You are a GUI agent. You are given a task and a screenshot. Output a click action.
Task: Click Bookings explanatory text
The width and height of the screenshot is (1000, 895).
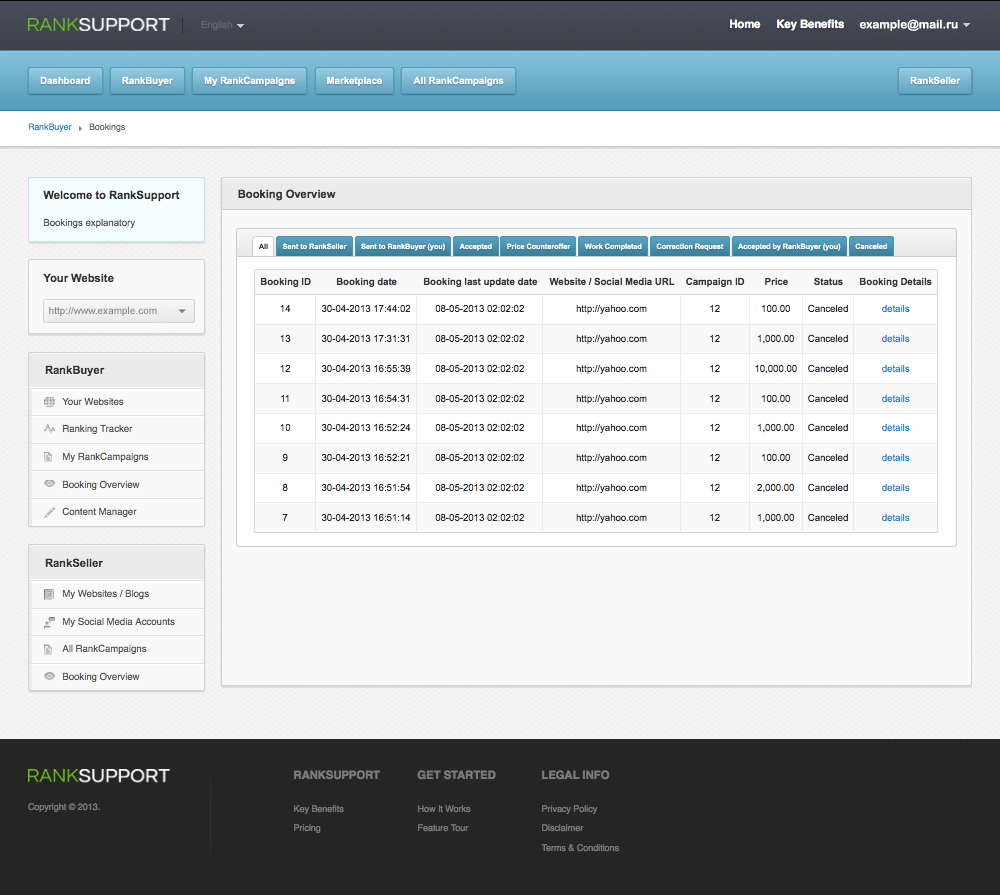coord(89,223)
